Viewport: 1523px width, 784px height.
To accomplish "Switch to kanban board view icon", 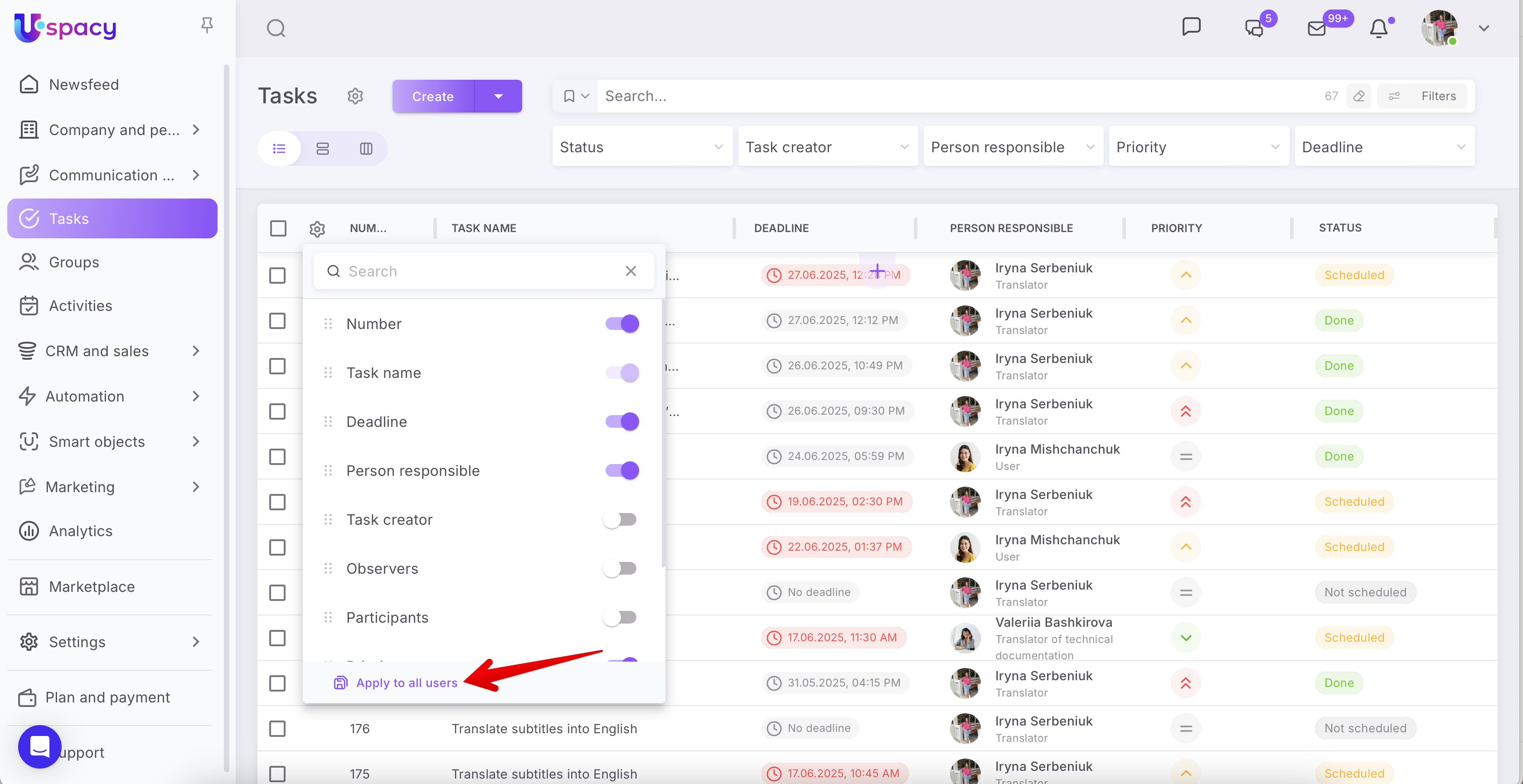I will [x=366, y=148].
